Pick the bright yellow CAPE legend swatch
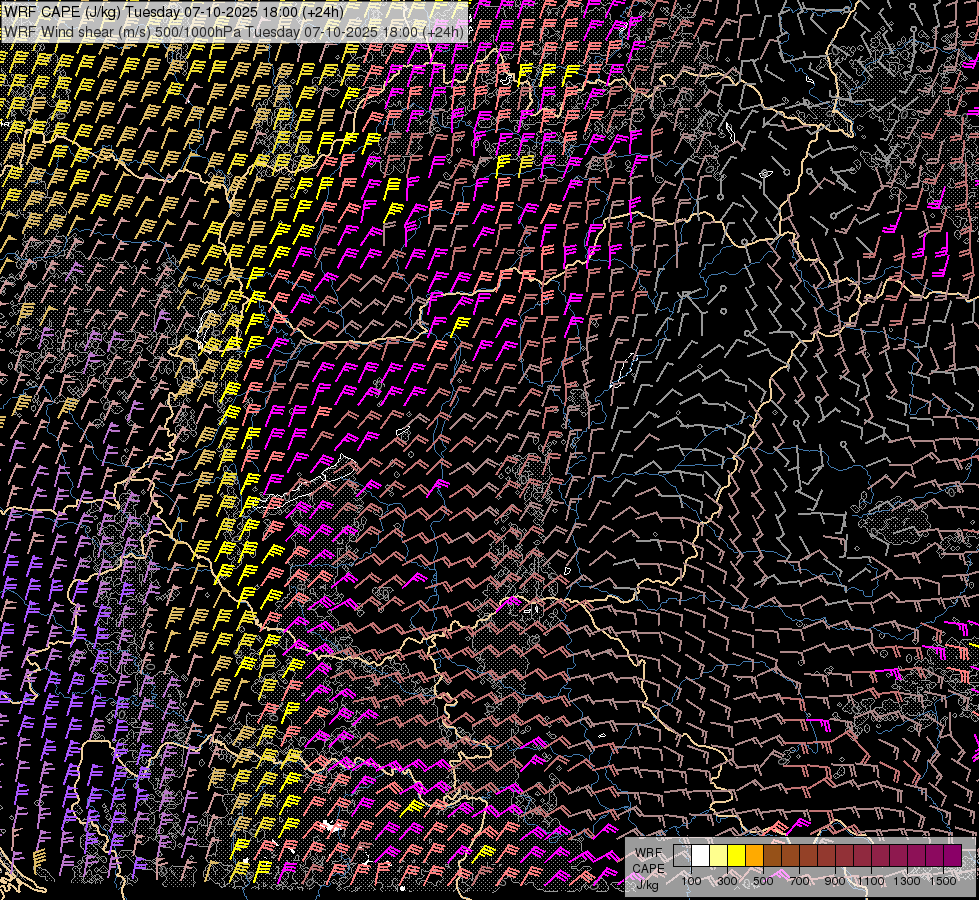Image resolution: width=979 pixels, height=900 pixels. click(737, 856)
